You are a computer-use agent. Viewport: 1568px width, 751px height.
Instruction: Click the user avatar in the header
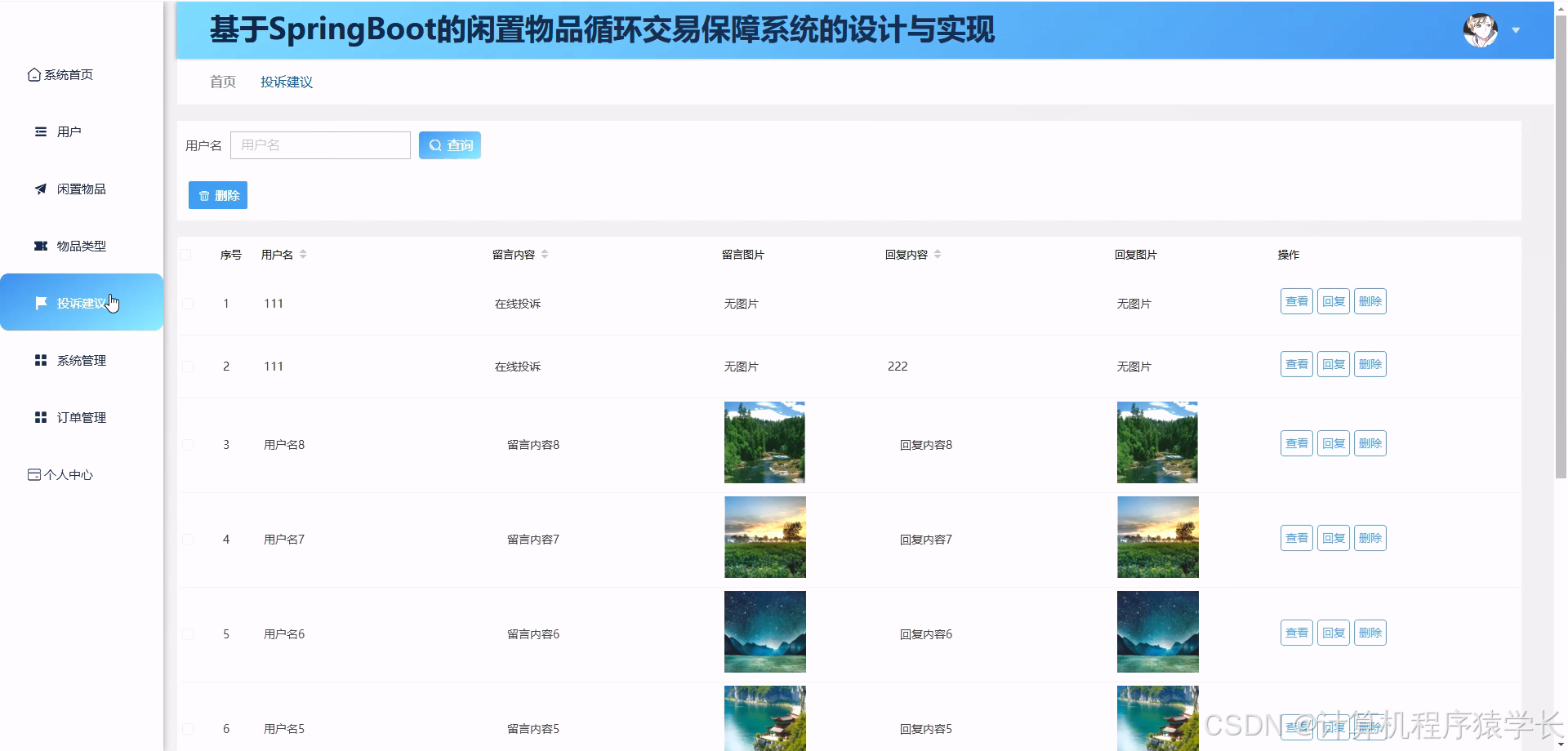(x=1480, y=30)
